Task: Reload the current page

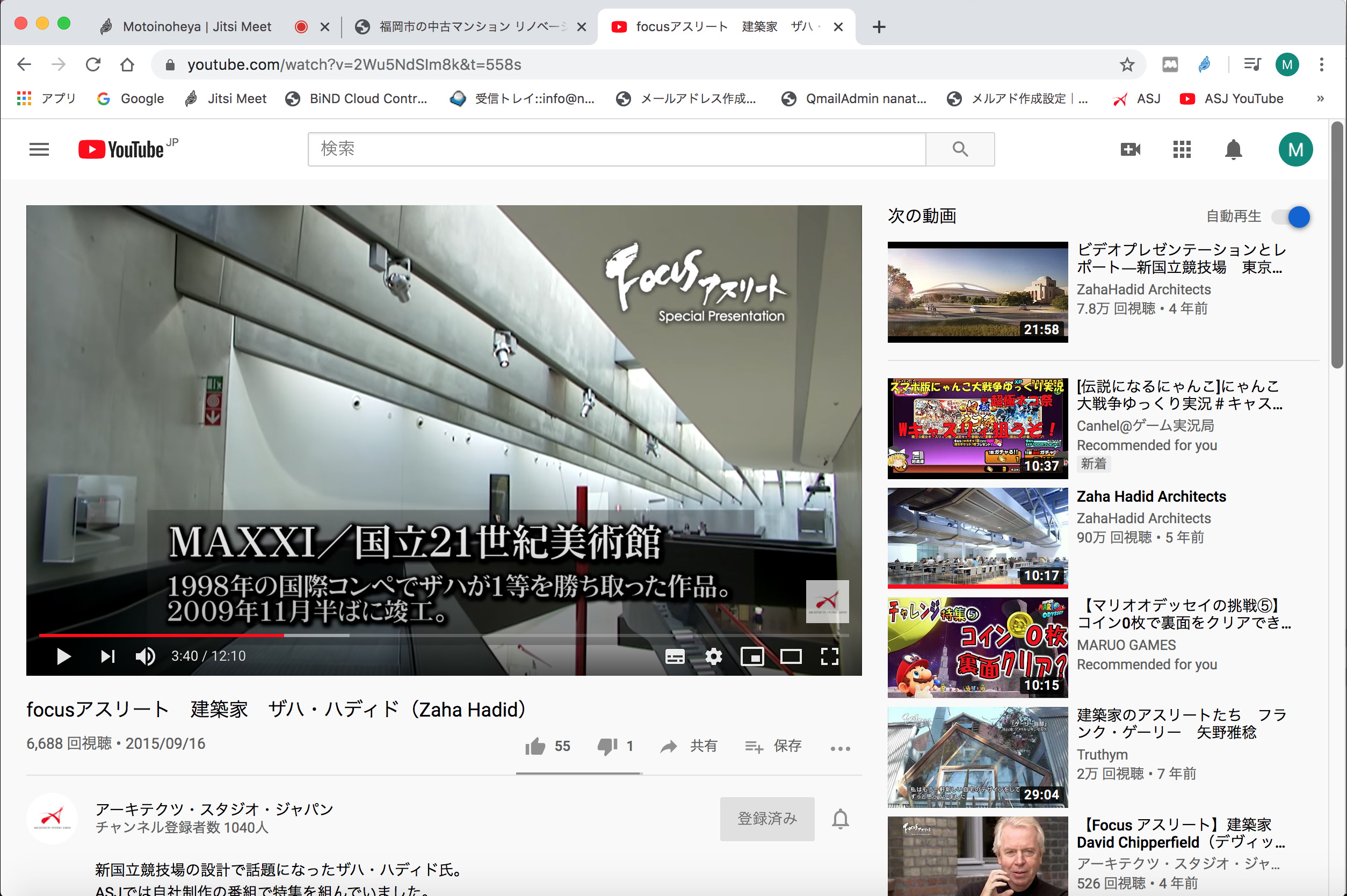Action: point(92,64)
